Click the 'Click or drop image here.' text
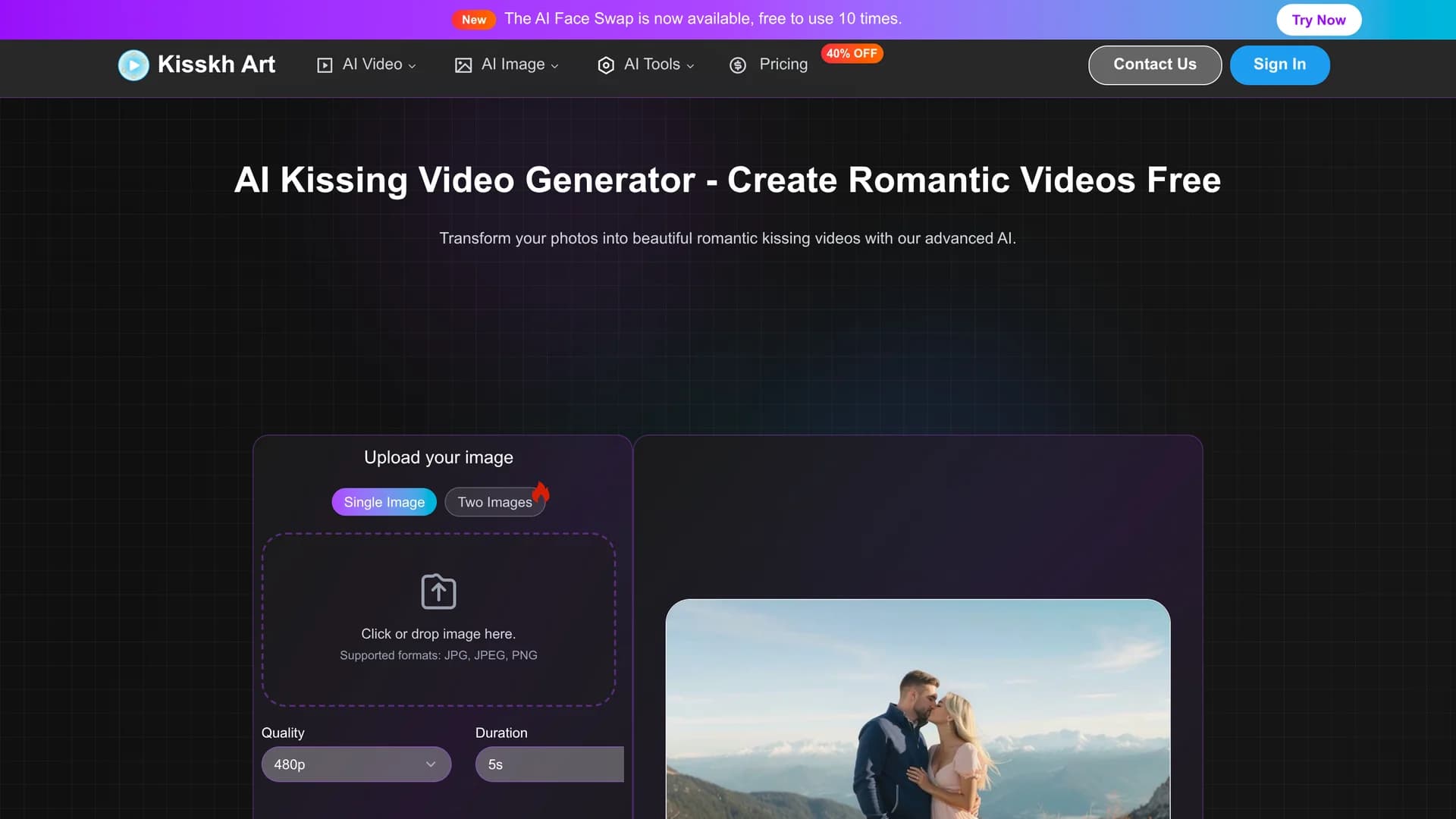Screen dimensions: 1456x819 click(438, 634)
